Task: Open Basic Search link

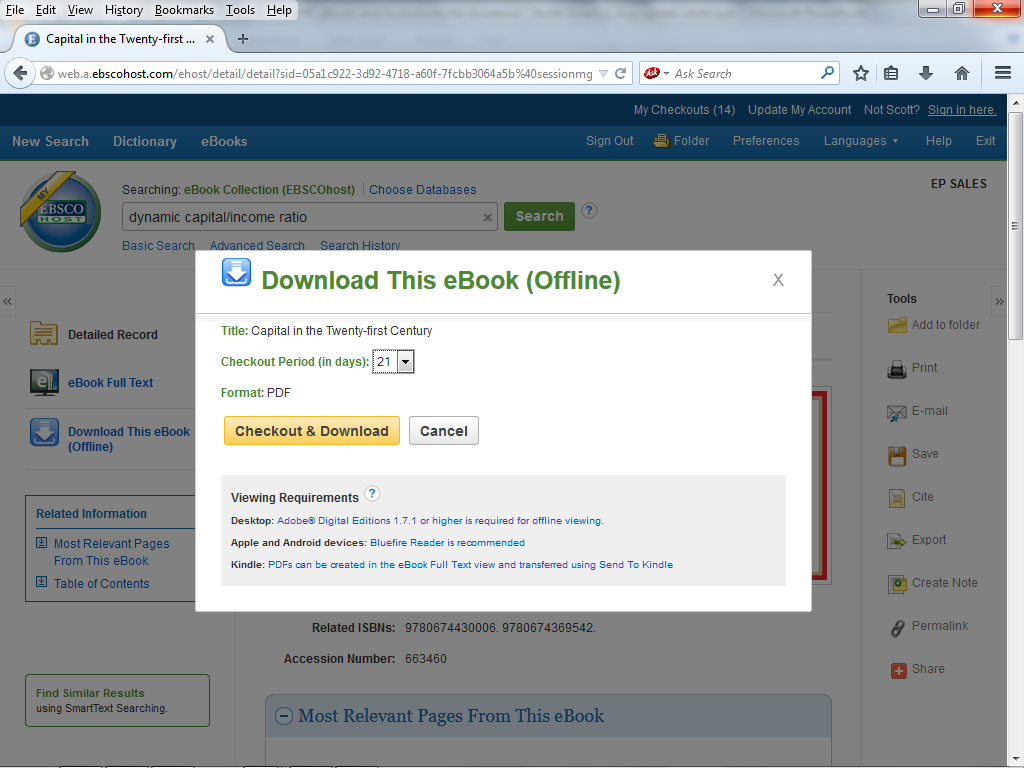Action: pyautogui.click(x=158, y=246)
